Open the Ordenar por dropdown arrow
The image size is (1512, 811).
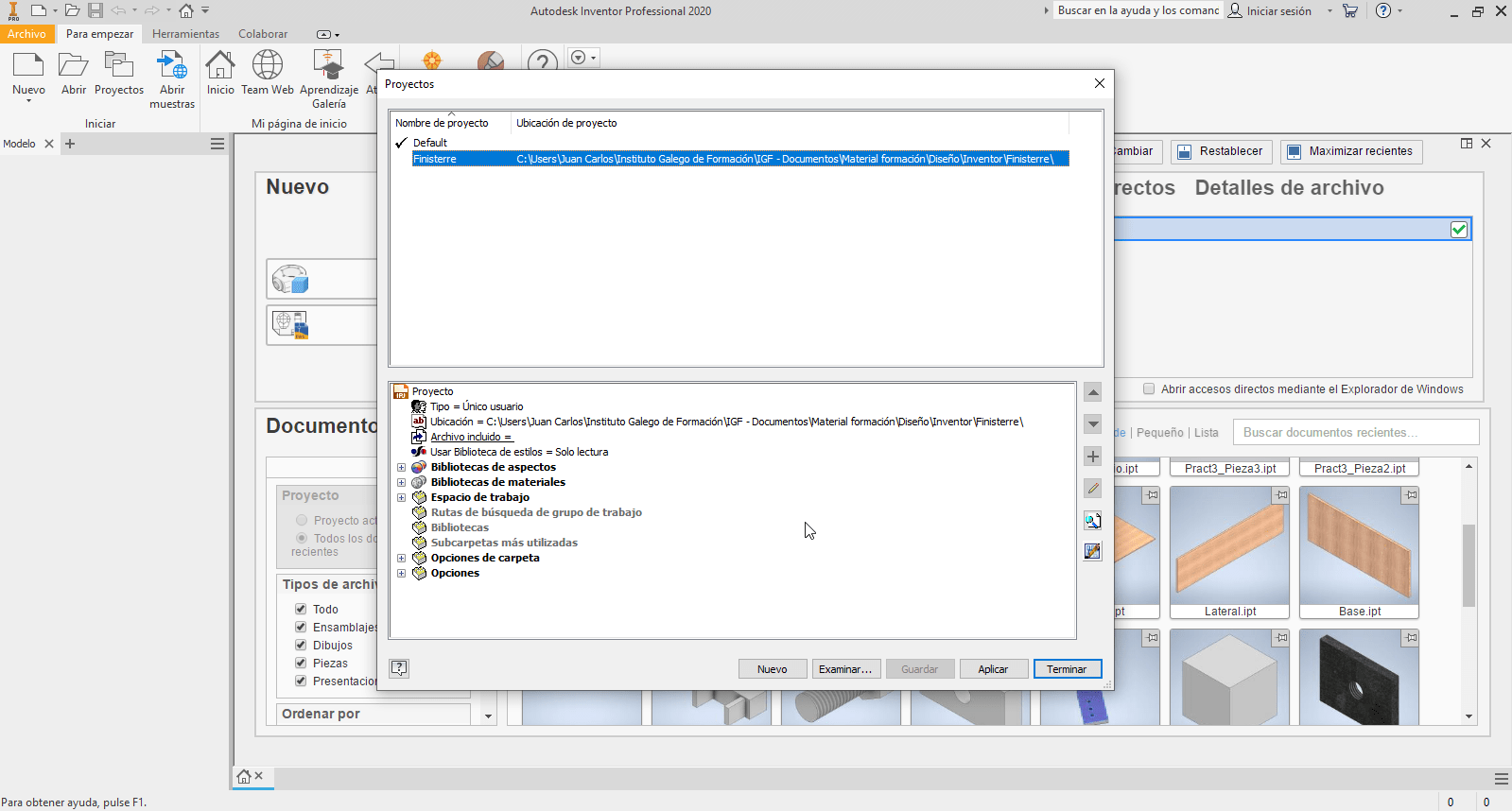(x=488, y=716)
